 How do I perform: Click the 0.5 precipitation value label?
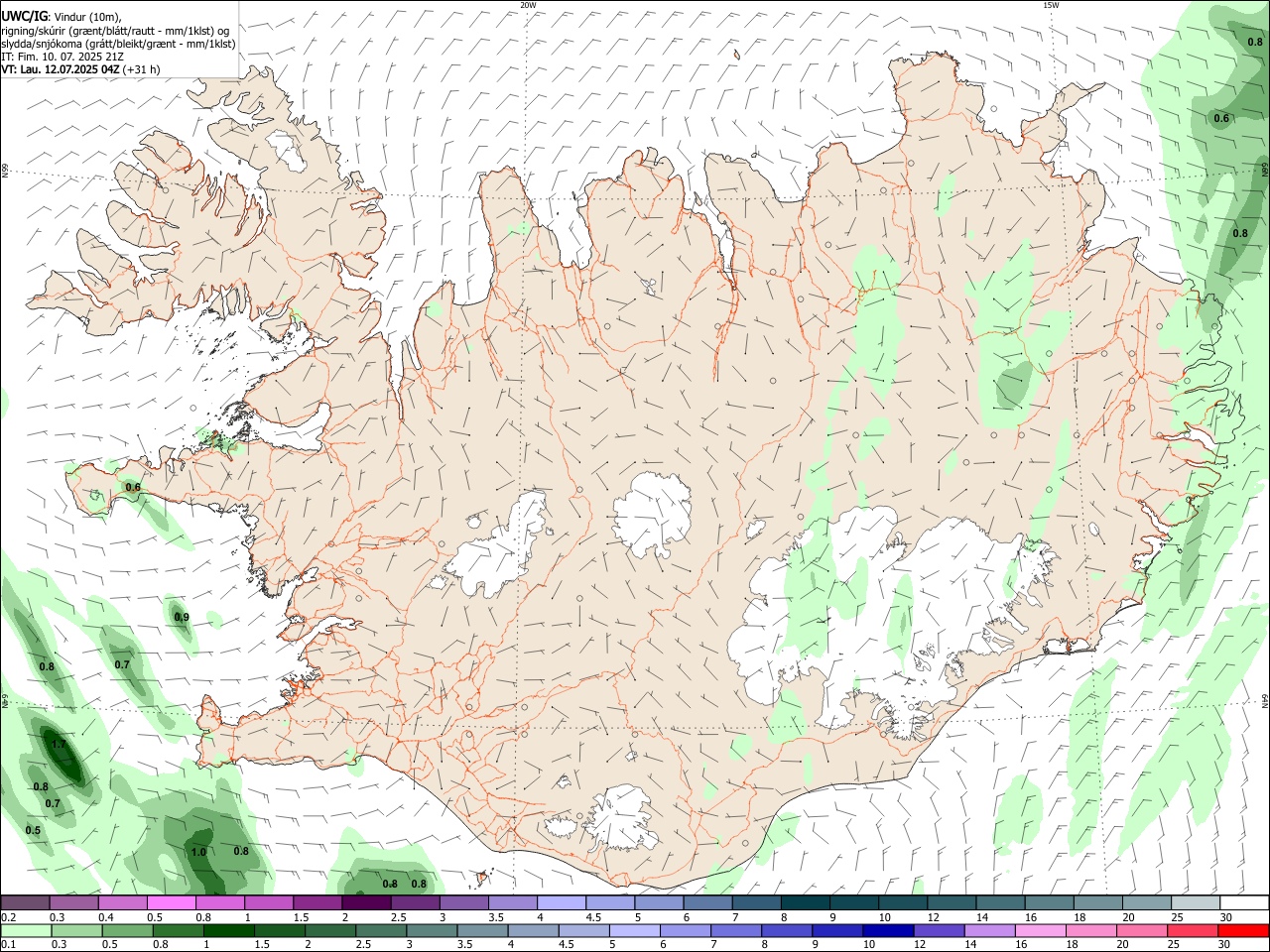point(33,830)
